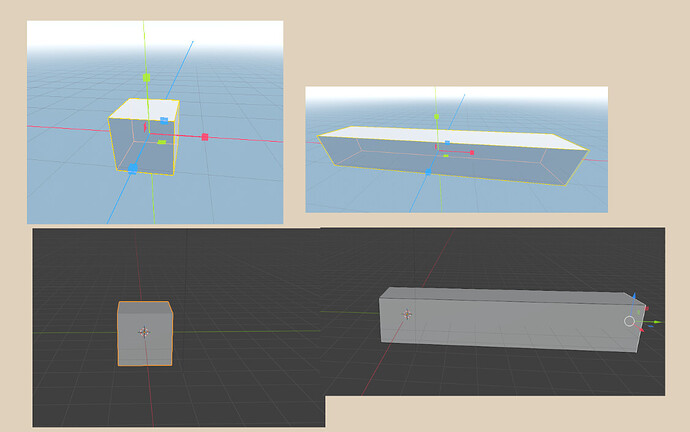Click the white circle gizmo on the dark elongated box
This screenshot has height=432, width=690.
629,321
